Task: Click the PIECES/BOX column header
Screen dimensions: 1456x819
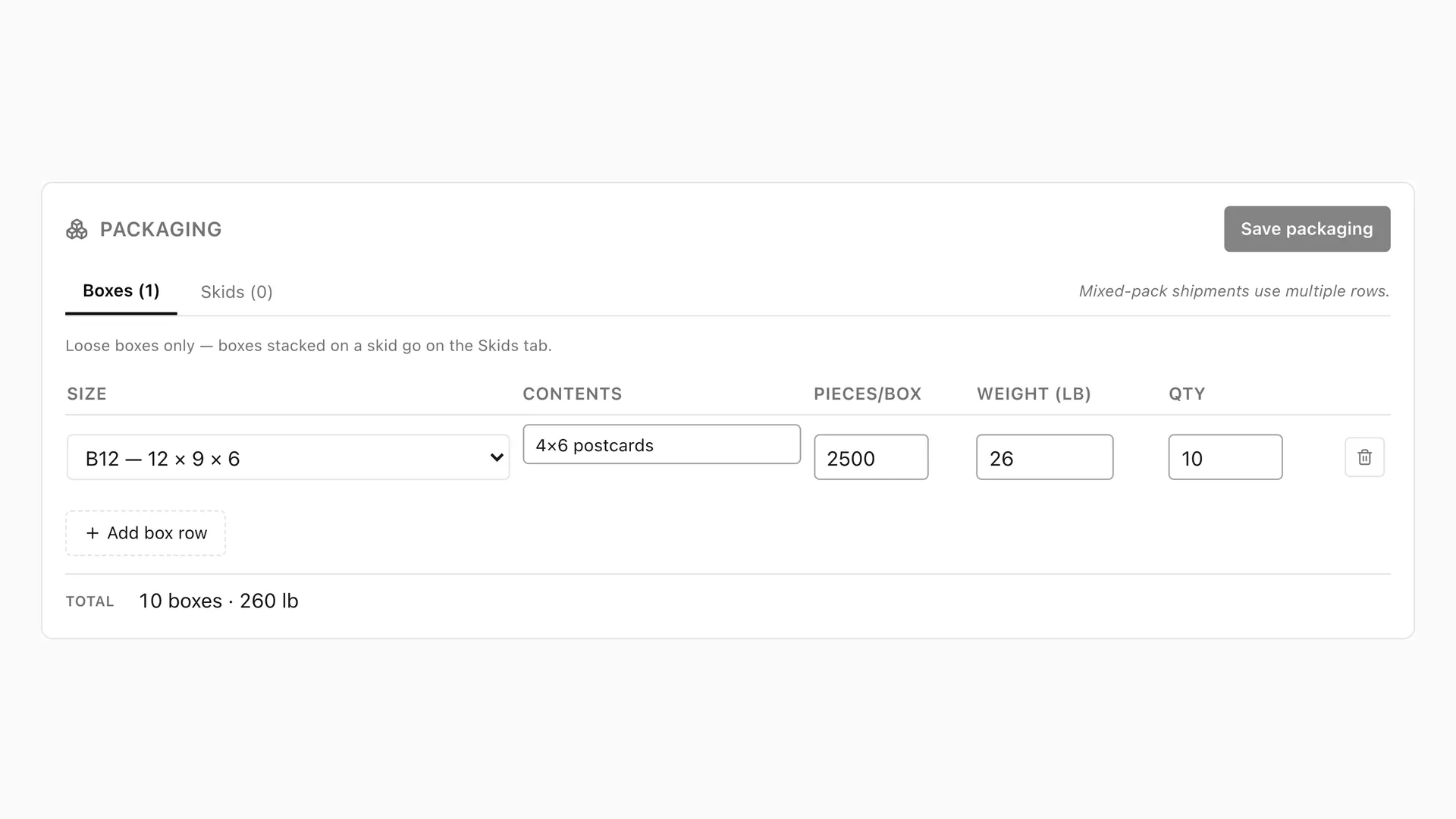Action: (867, 394)
